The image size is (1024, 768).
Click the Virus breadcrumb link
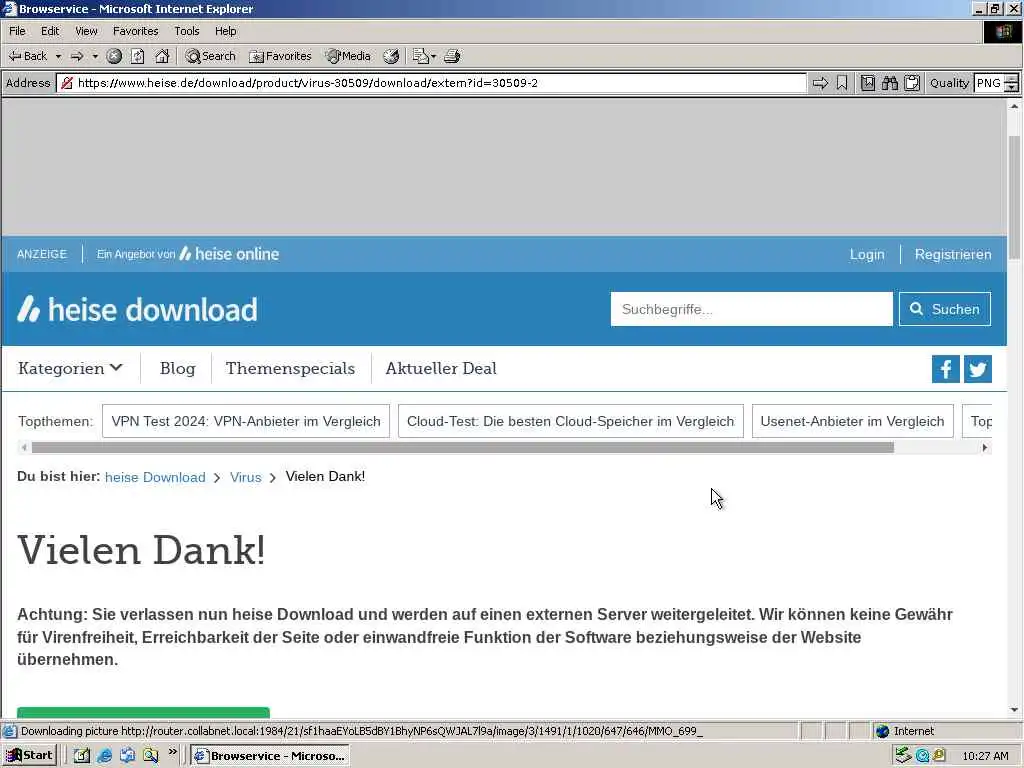[246, 477]
